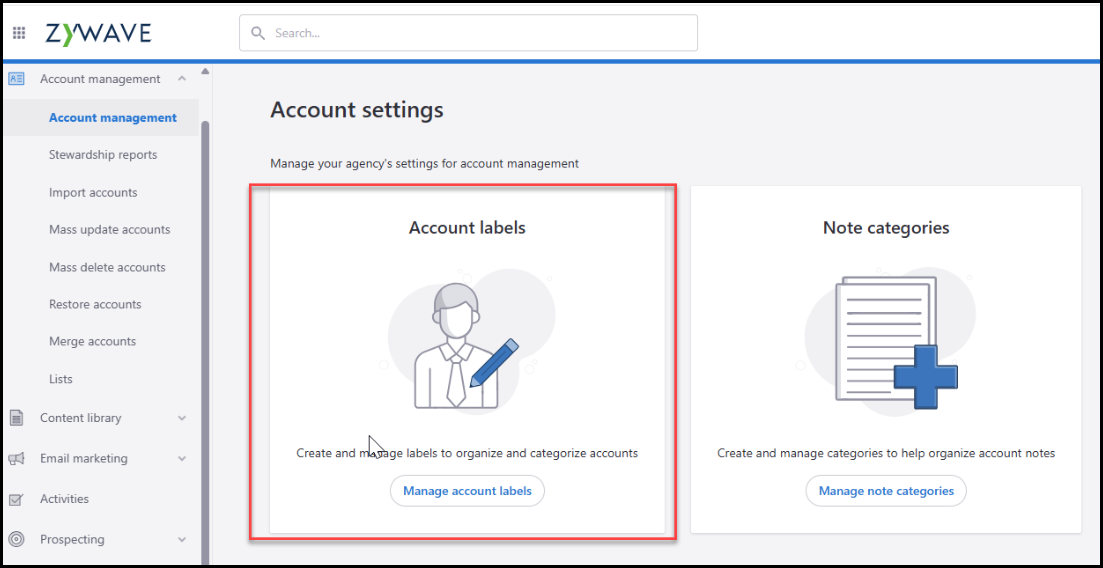Click the Account labels person illustration

pyautogui.click(x=468, y=343)
